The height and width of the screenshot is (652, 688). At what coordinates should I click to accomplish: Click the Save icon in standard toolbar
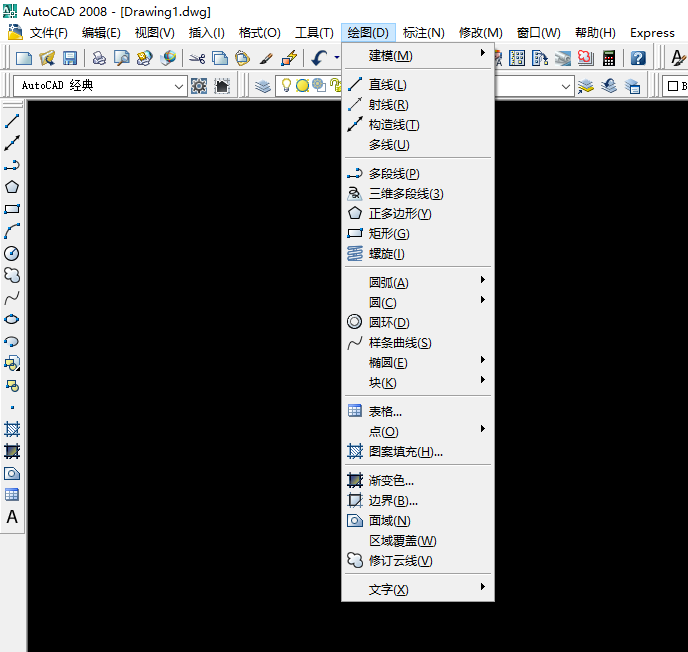pyautogui.click(x=70, y=58)
